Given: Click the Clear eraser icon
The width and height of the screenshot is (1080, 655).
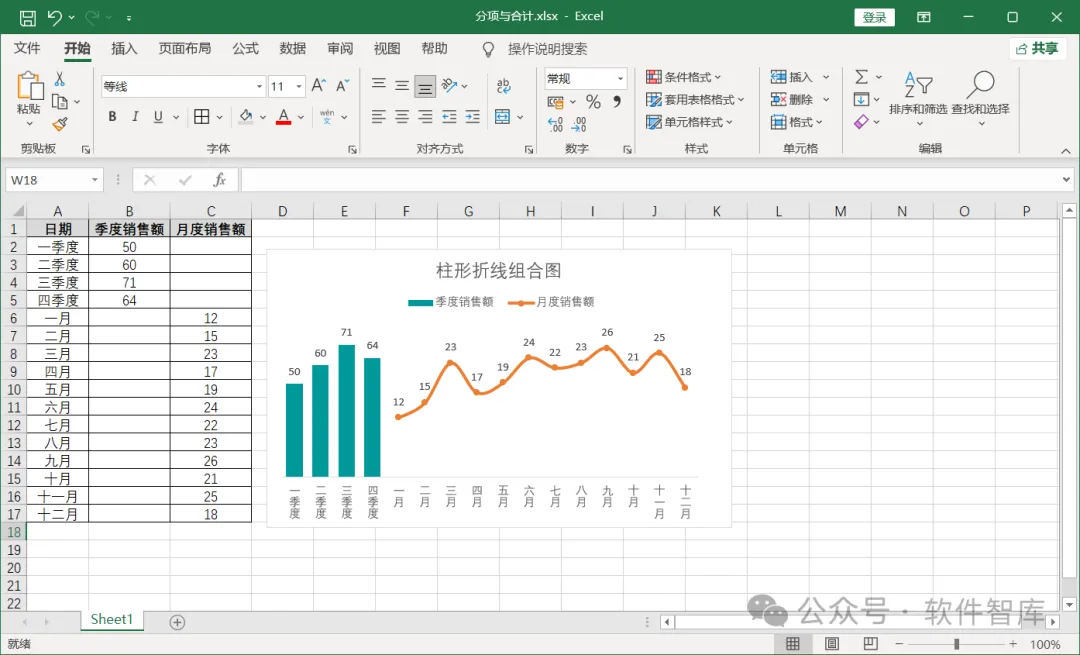Looking at the screenshot, I should (861, 122).
